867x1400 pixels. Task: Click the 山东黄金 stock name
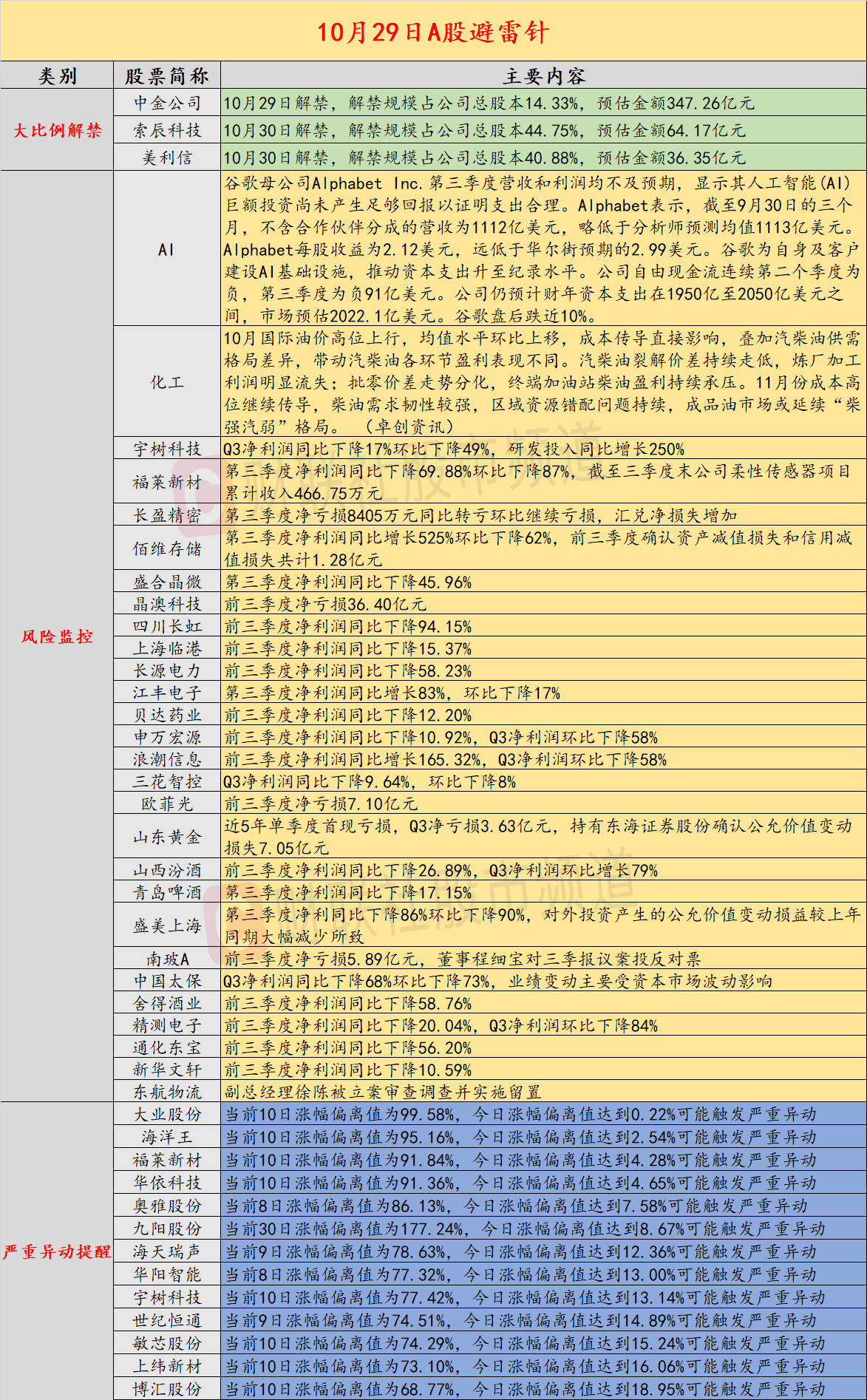[167, 837]
